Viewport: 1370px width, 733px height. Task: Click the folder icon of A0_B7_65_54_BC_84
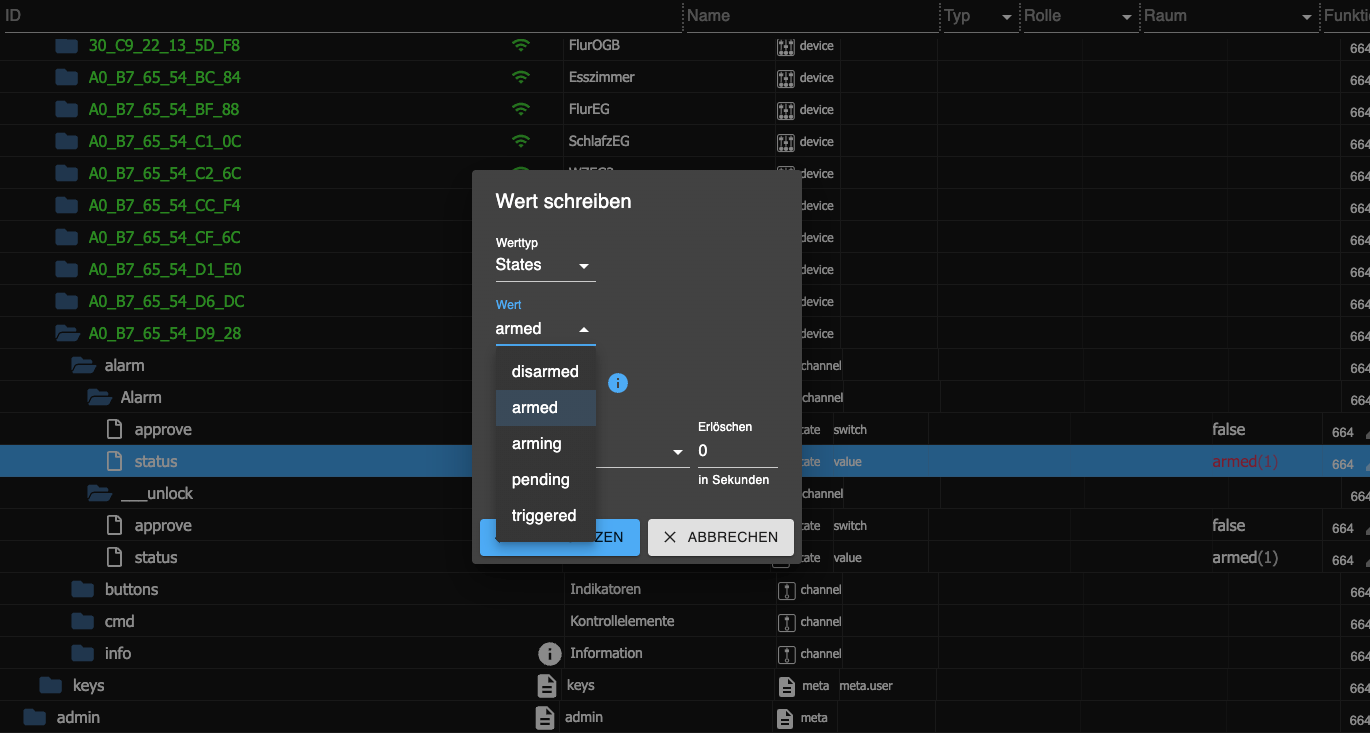click(66, 77)
